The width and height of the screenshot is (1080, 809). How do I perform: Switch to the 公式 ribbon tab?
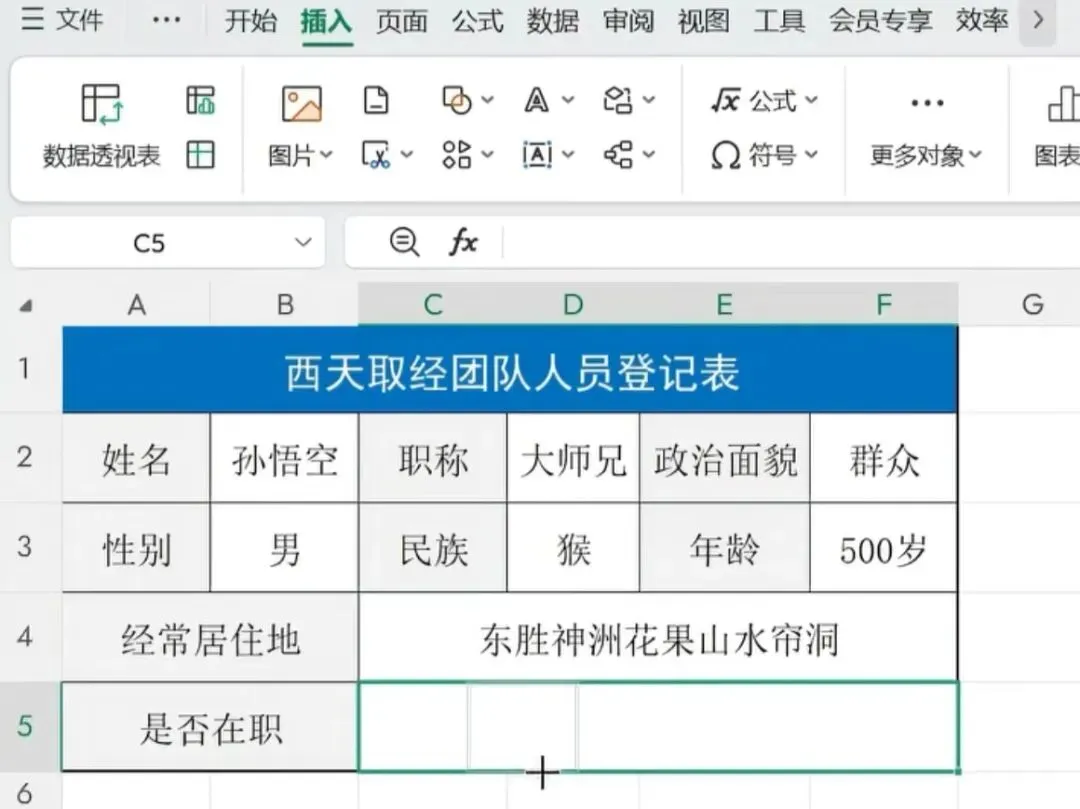click(477, 21)
